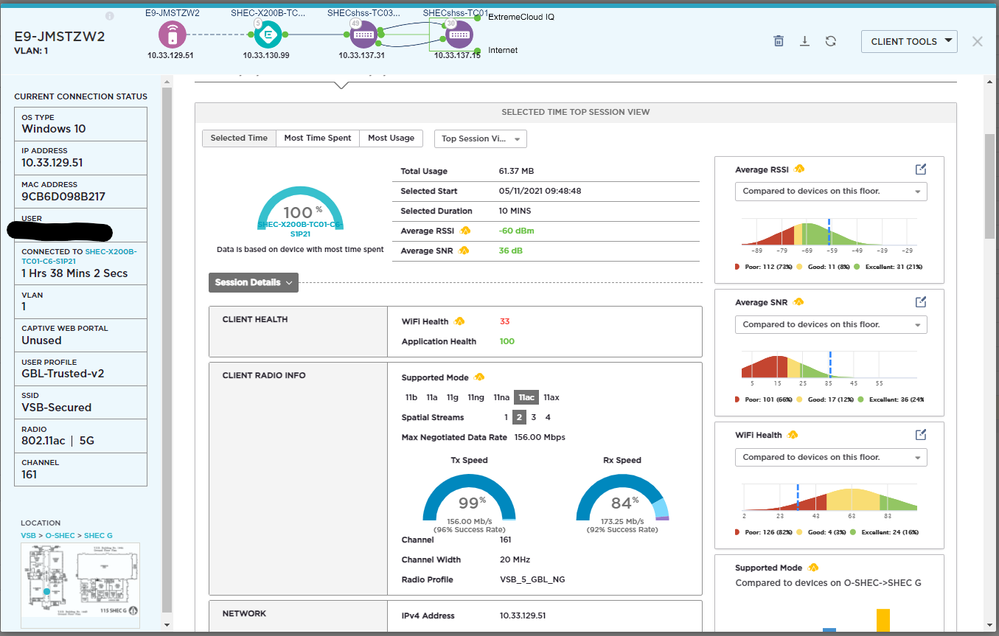Open the Top Session View dropdown
The width and height of the screenshot is (999, 636).
(480, 139)
